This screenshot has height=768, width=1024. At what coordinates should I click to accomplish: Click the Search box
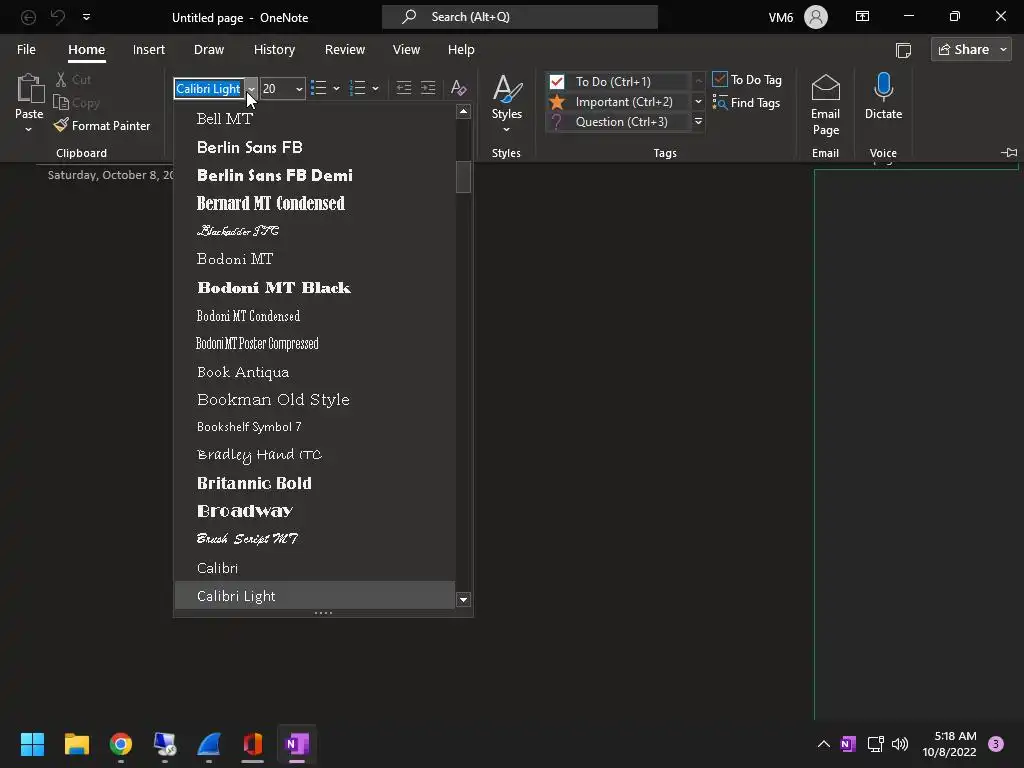[x=520, y=17]
